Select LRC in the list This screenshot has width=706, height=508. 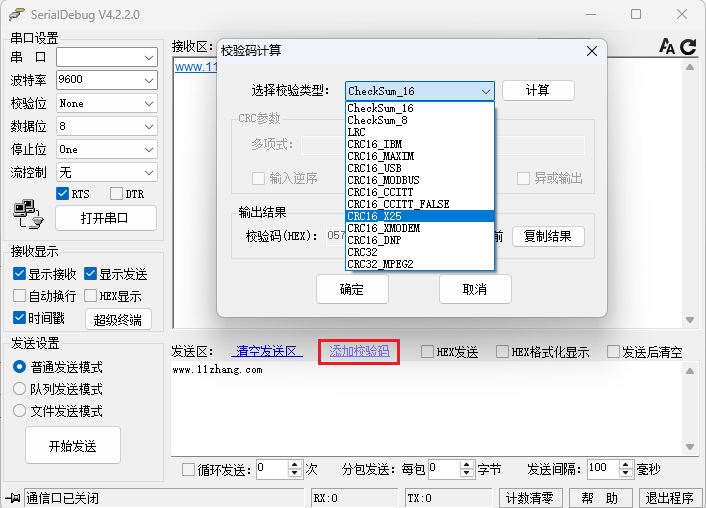[x=420, y=132]
